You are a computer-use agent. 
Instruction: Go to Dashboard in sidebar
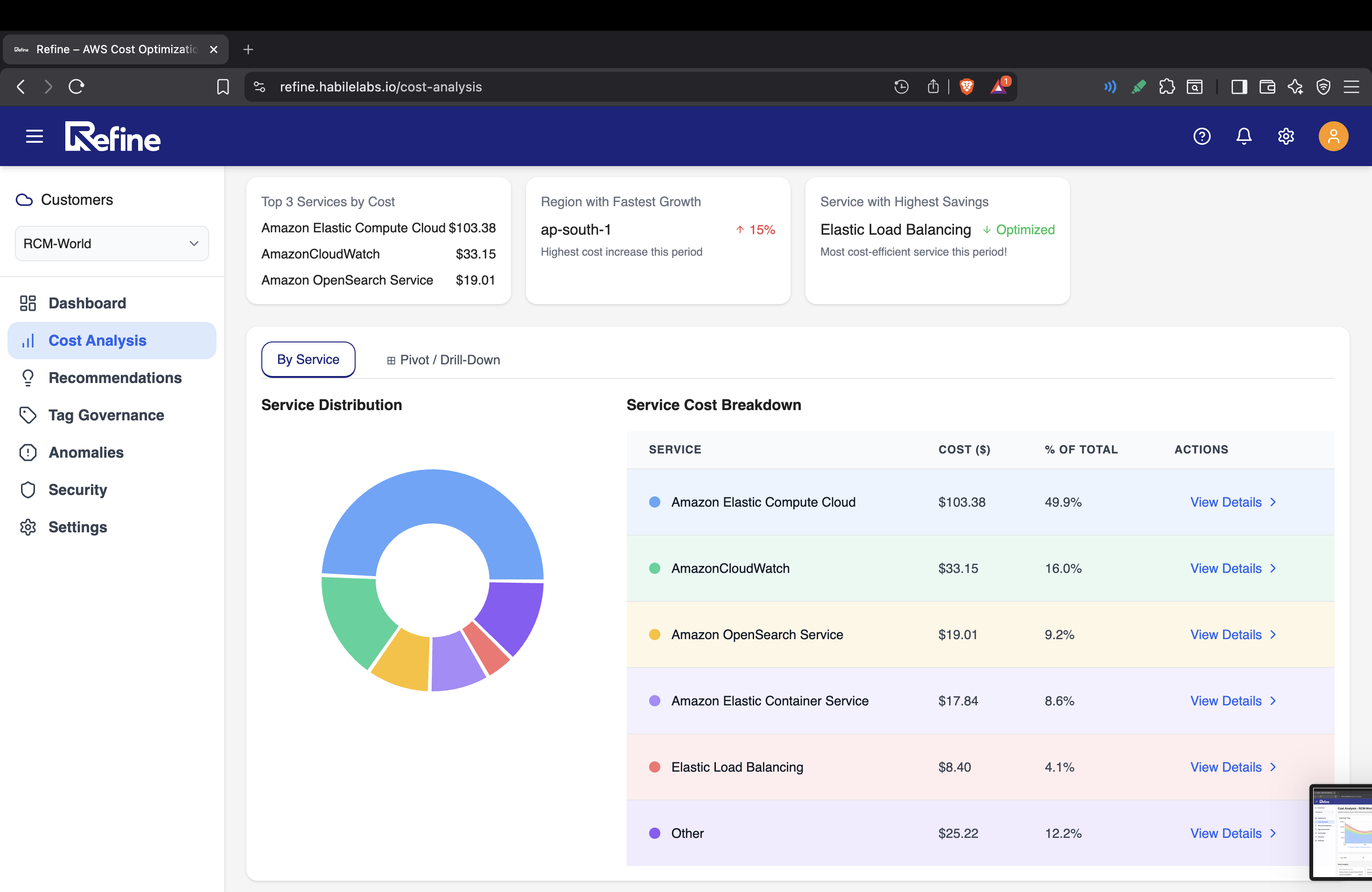click(112, 303)
